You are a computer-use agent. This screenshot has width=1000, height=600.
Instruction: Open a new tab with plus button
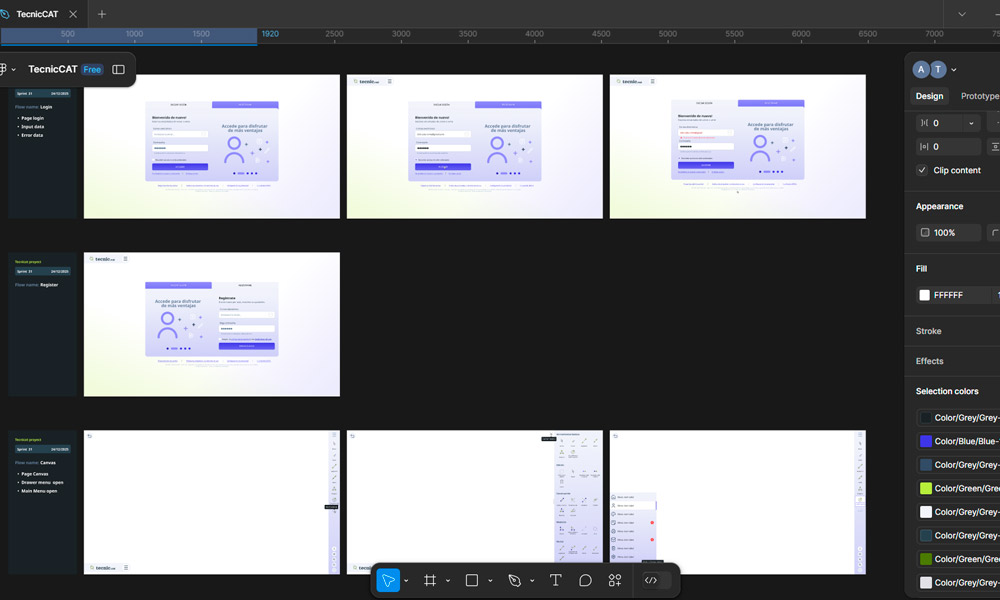pyautogui.click(x=102, y=14)
